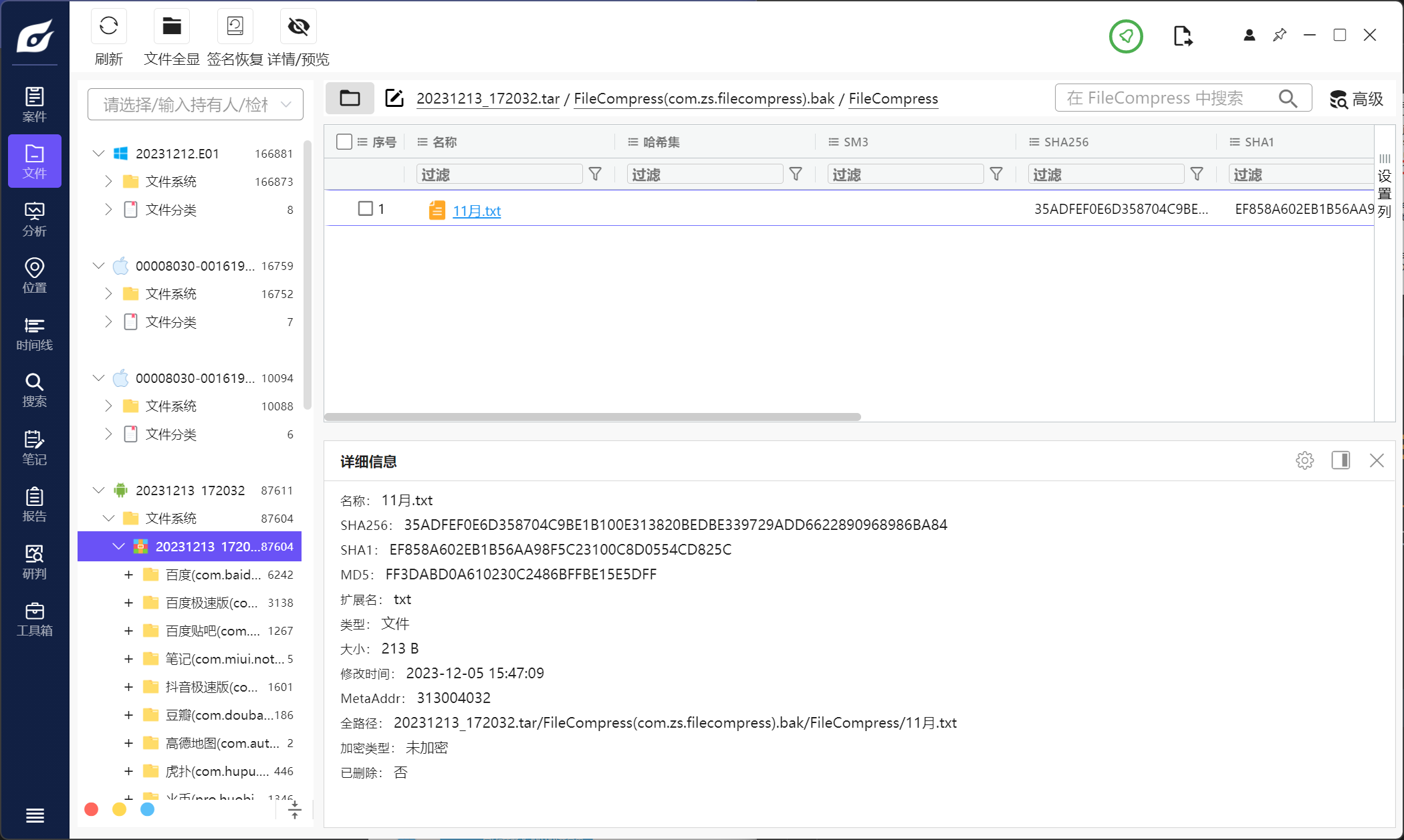Click the 高级 advanced search button
The image size is (1404, 840).
pyautogui.click(x=1356, y=99)
